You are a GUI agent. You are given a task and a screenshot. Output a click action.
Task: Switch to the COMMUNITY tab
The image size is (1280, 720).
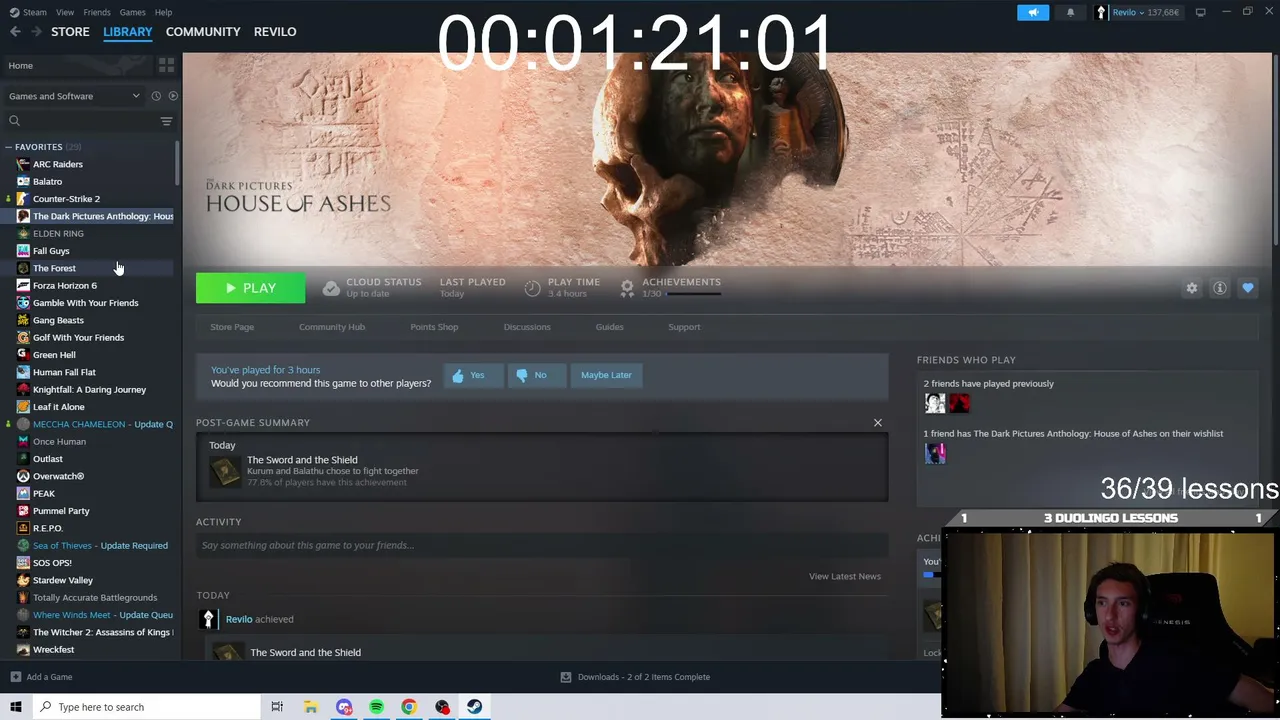click(x=203, y=32)
